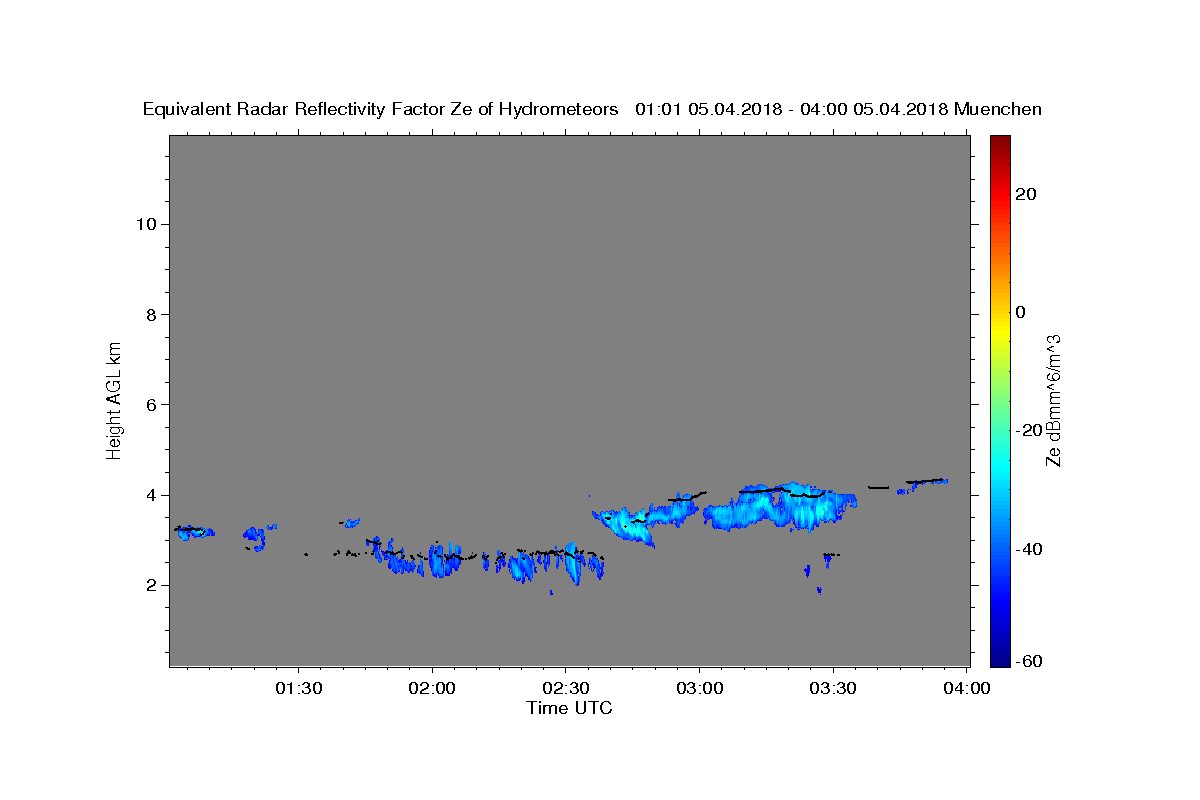Click the dark blue bottom of the colorbar
This screenshot has width=1200, height=800.
coord(999,655)
